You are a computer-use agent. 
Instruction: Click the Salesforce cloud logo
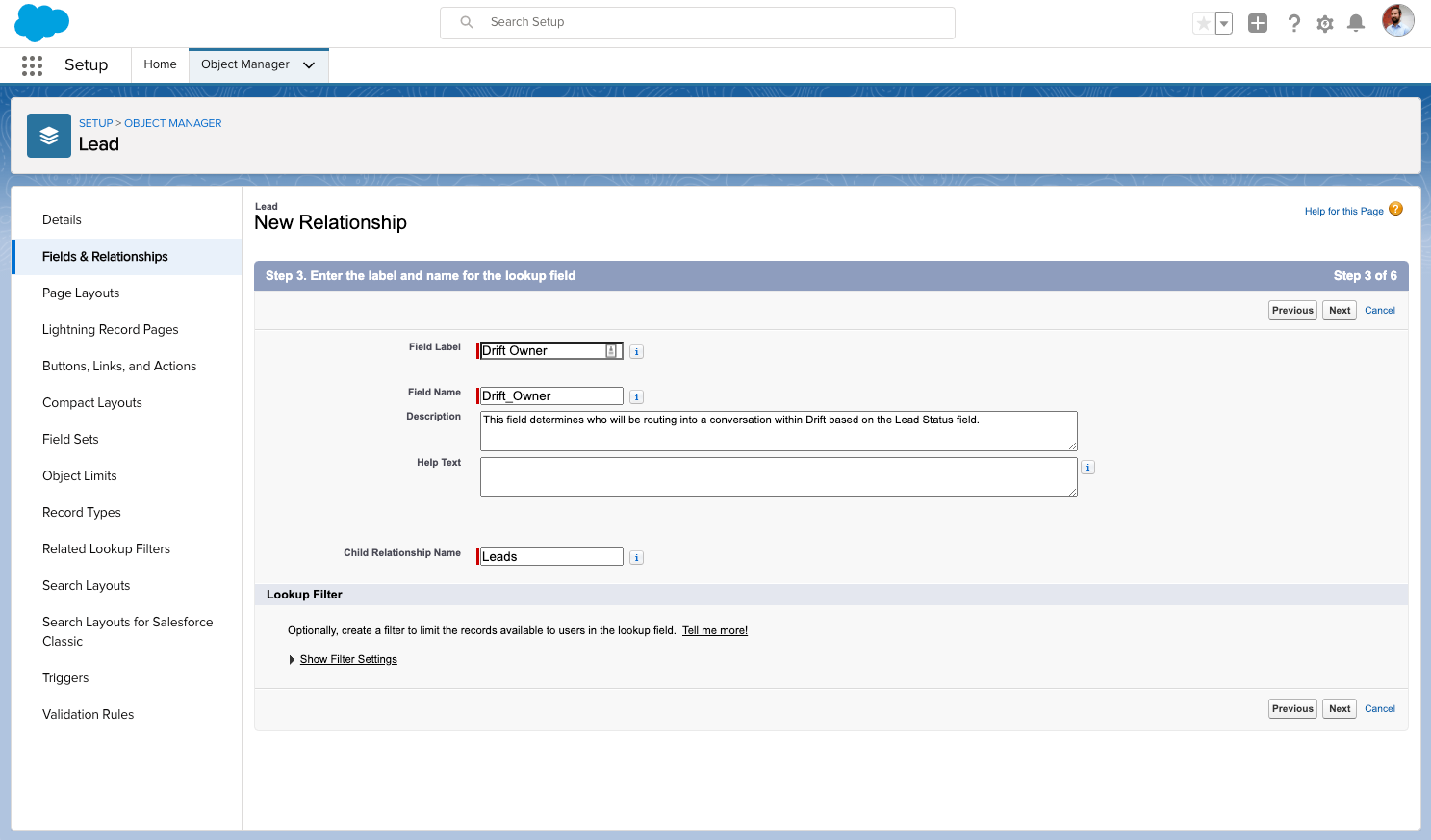pos(42,23)
